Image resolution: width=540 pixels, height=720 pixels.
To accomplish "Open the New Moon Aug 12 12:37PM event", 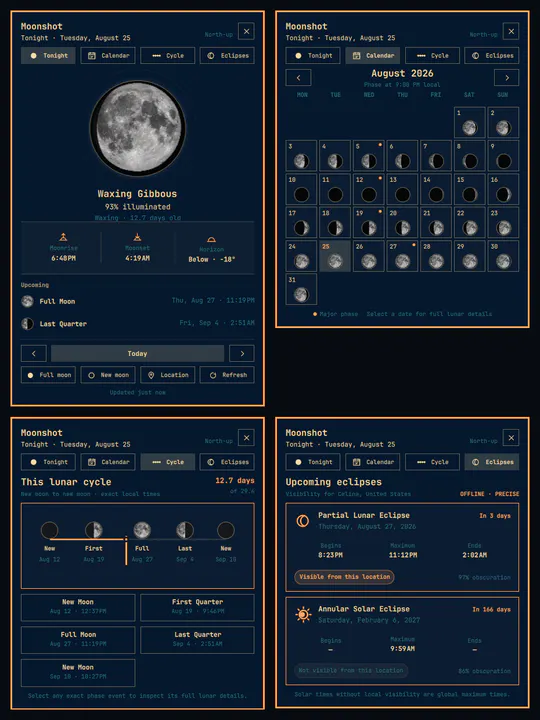I will 78,608.
